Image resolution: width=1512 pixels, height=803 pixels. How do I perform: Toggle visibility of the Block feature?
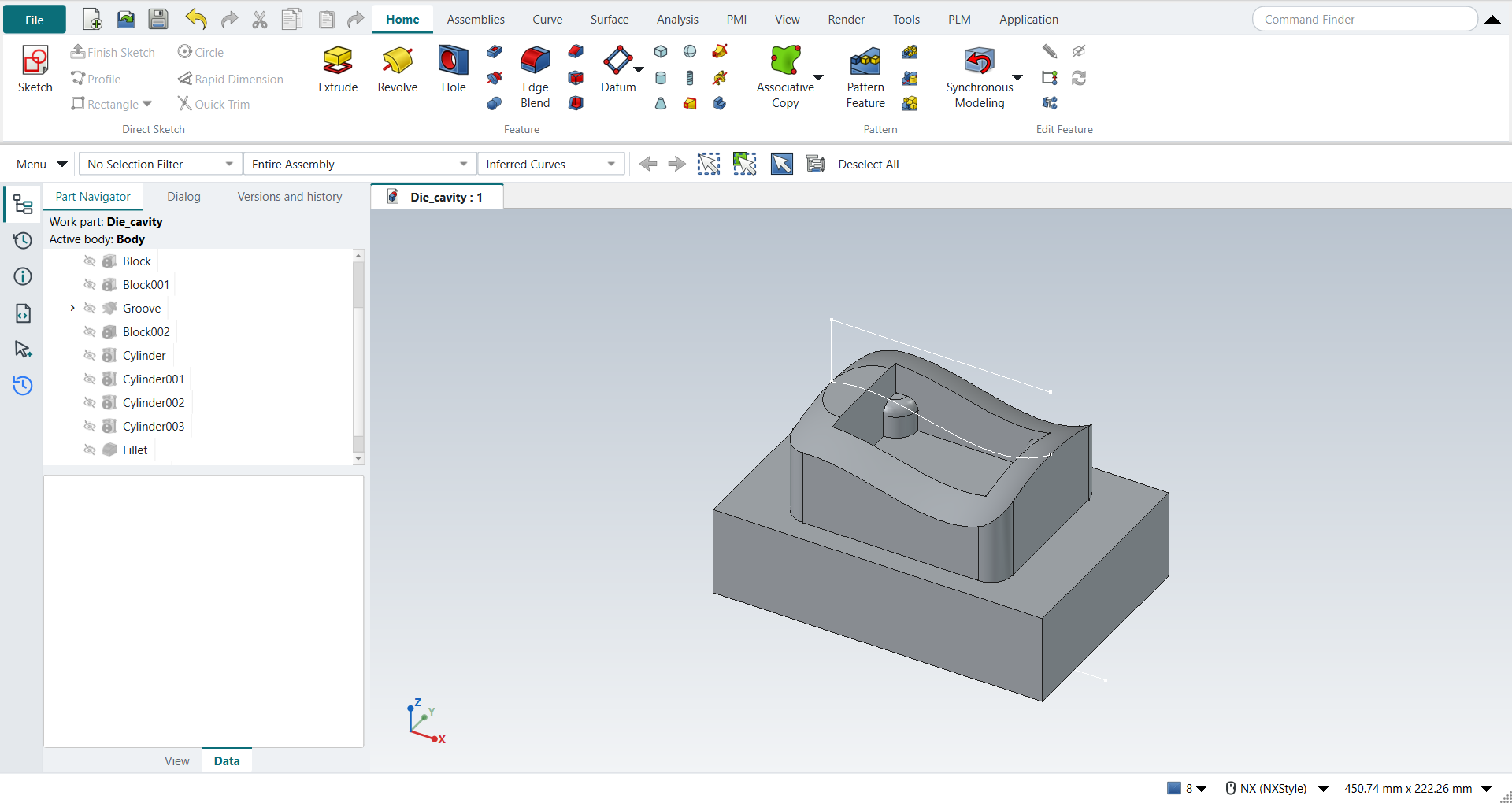point(90,261)
